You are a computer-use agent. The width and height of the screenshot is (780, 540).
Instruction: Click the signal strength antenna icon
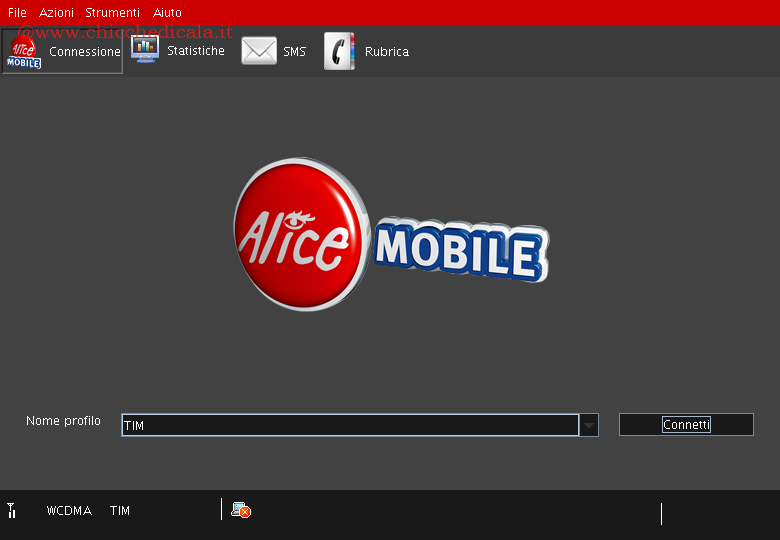(11, 511)
